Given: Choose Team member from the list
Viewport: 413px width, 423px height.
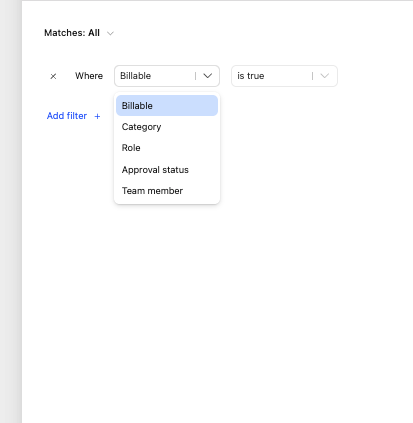Looking at the screenshot, I should coord(167,191).
